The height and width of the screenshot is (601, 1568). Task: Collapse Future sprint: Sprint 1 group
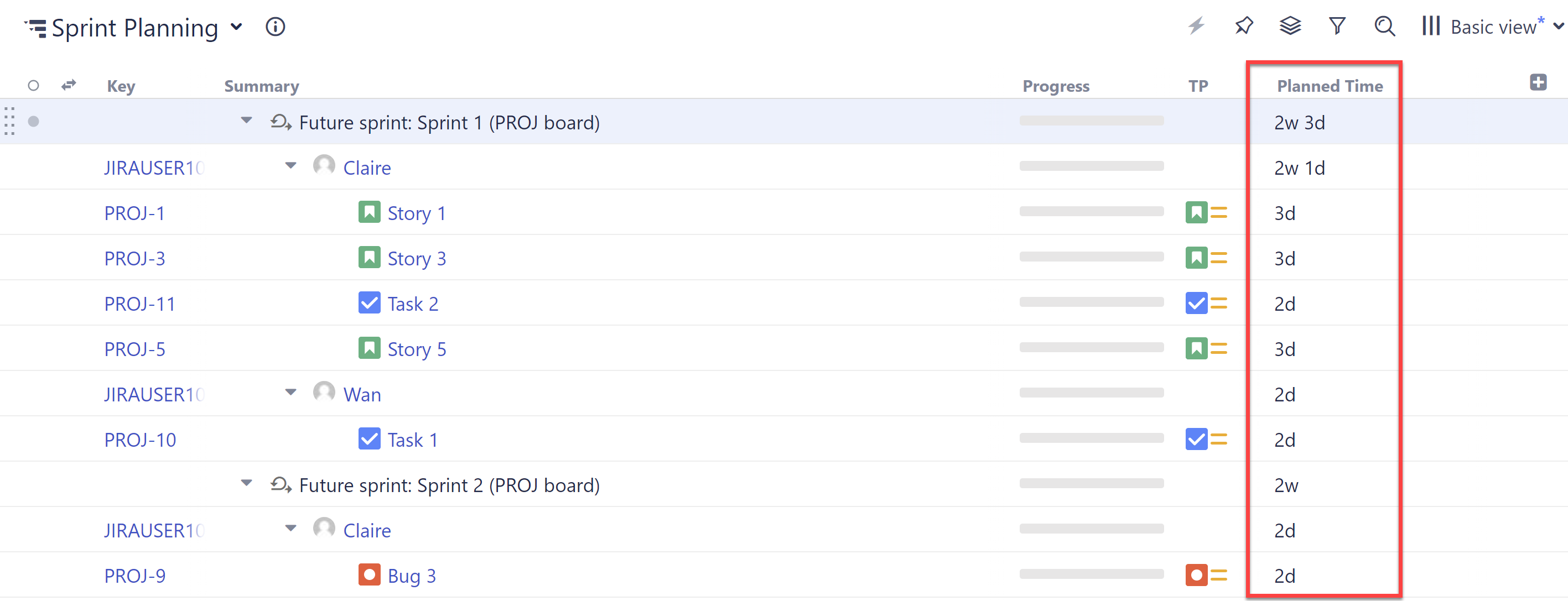pos(247,121)
